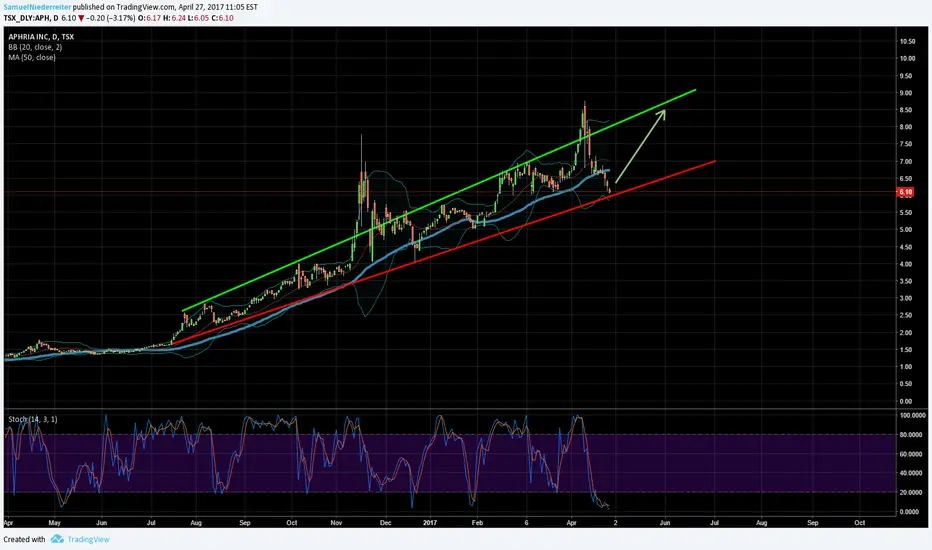Click the Nov label on time axis
932x550 pixels.
pyautogui.click(x=336, y=523)
